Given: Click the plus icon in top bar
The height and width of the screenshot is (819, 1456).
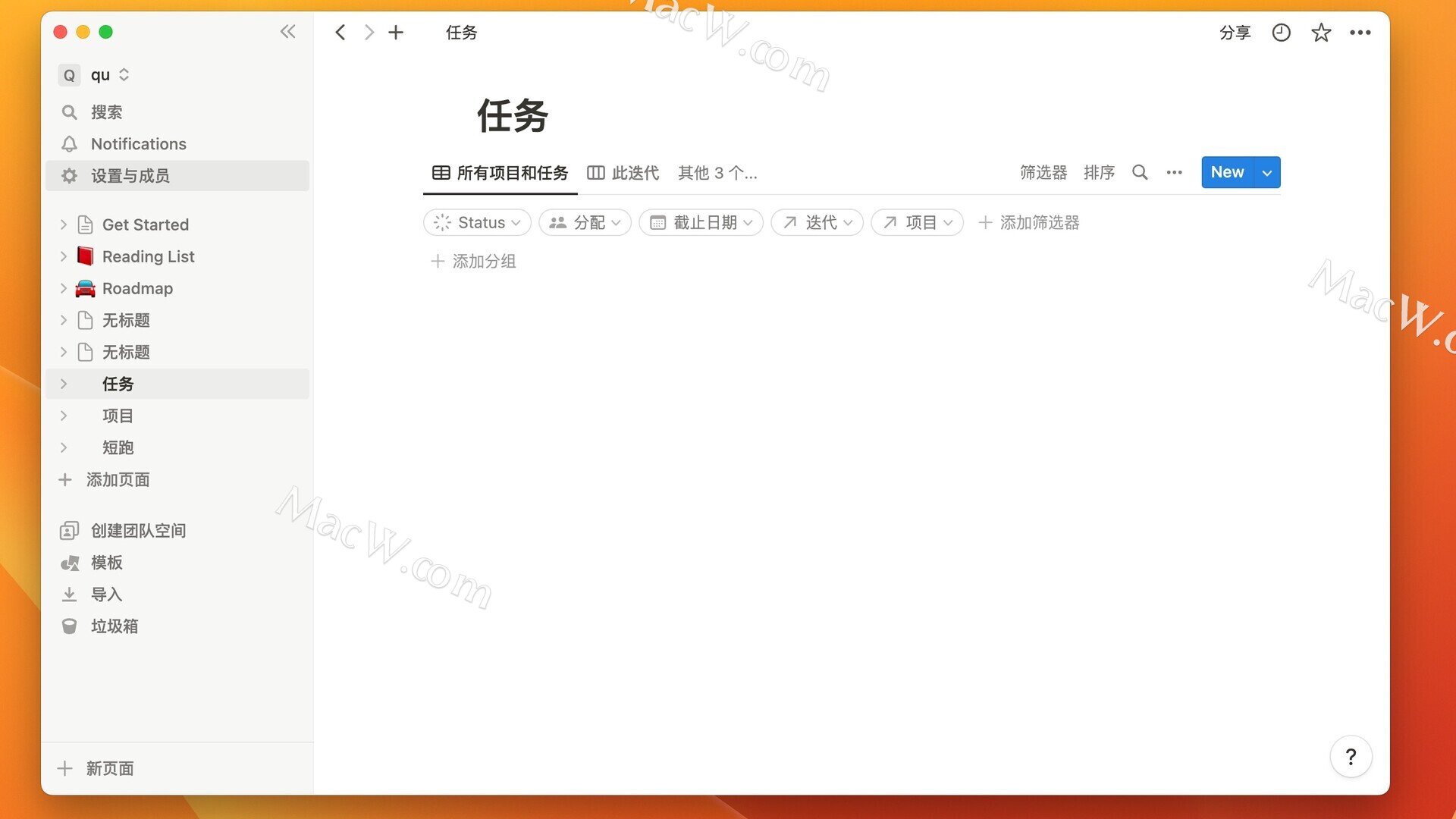Looking at the screenshot, I should pyautogui.click(x=396, y=33).
